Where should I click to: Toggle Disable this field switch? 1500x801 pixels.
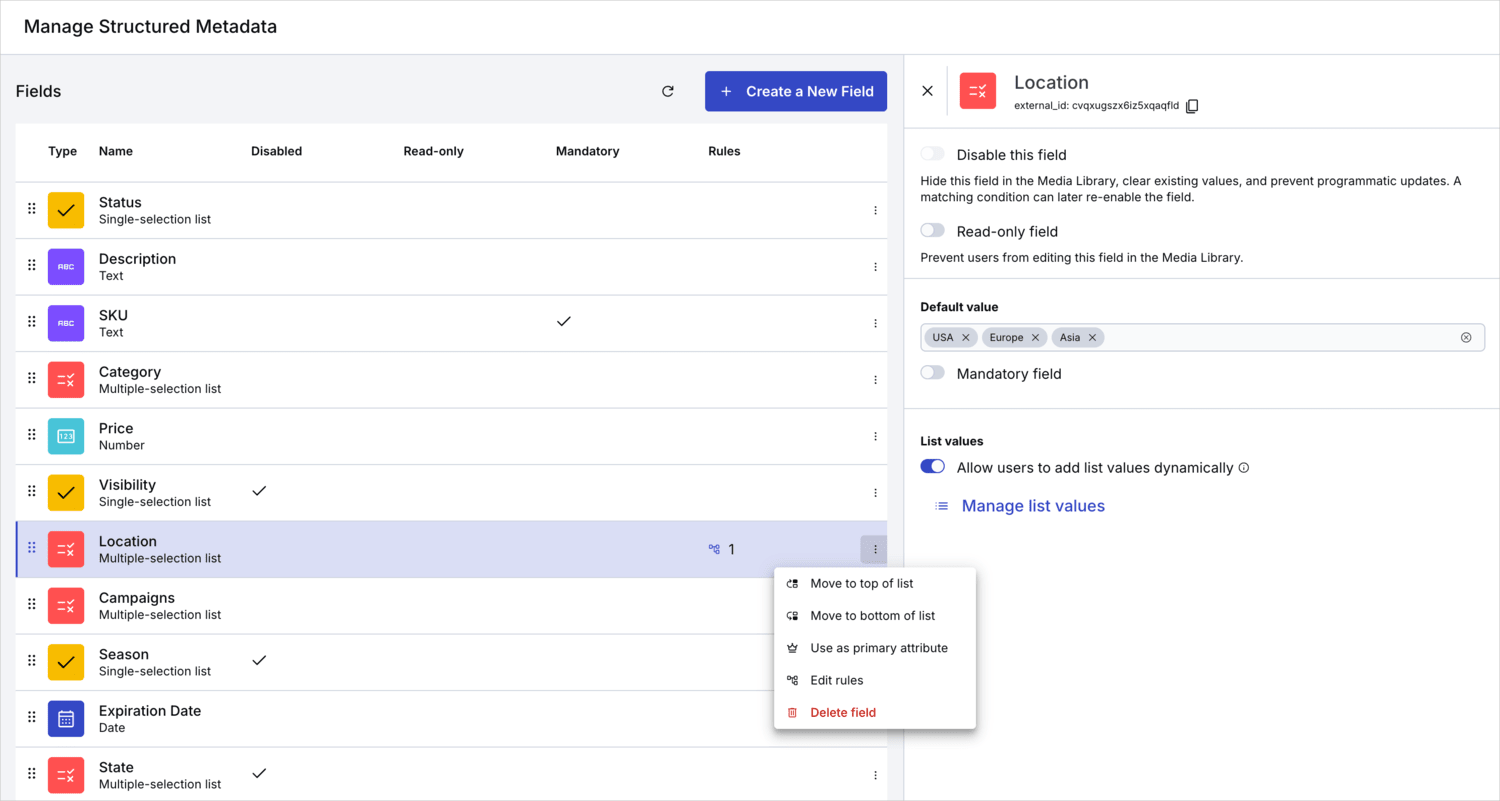932,154
